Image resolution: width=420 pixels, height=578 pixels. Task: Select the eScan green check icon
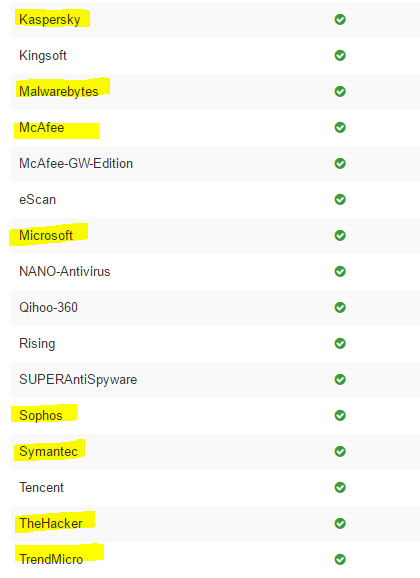[340, 199]
